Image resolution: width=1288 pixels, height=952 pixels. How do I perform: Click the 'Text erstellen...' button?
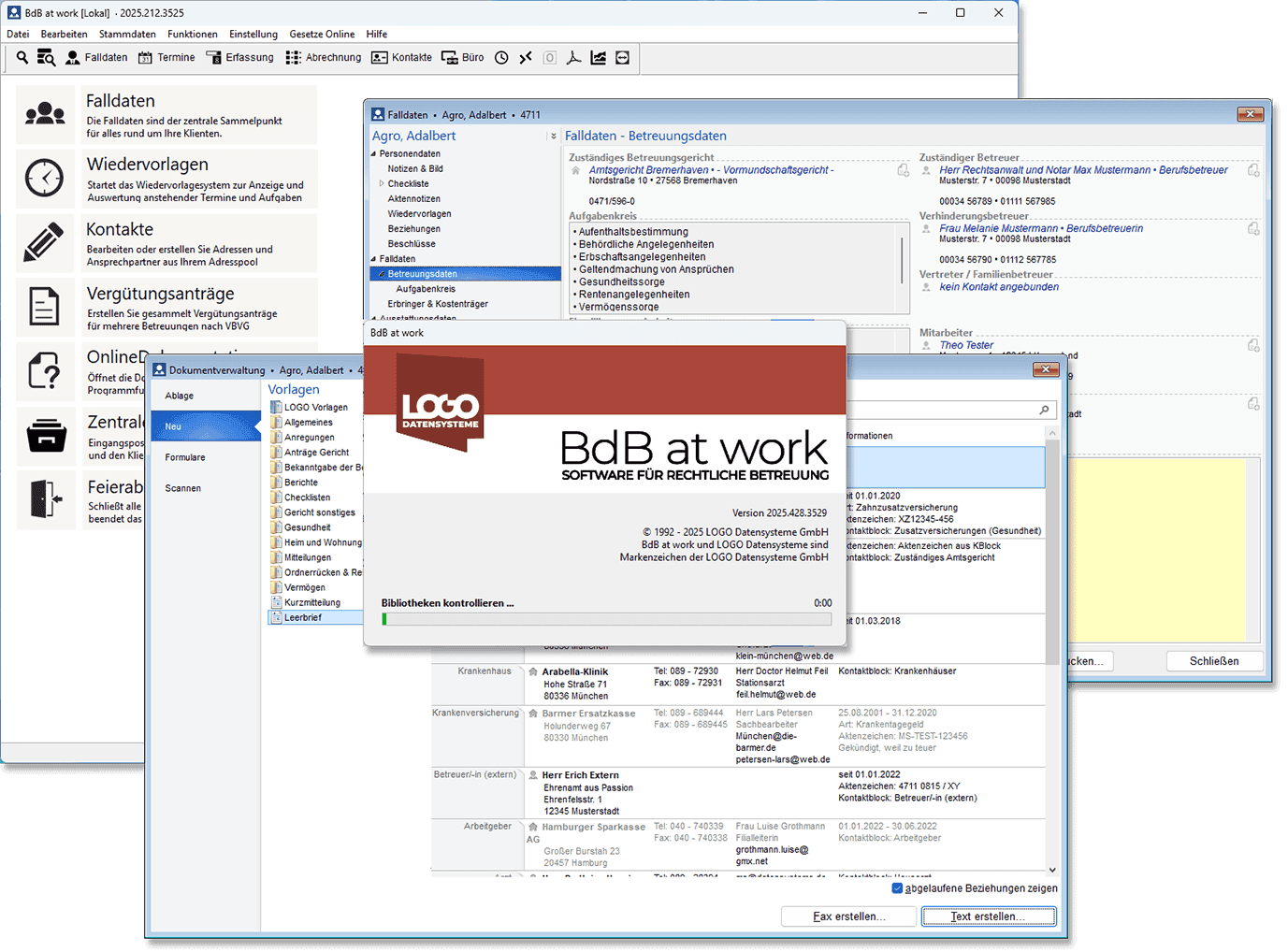[x=989, y=916]
